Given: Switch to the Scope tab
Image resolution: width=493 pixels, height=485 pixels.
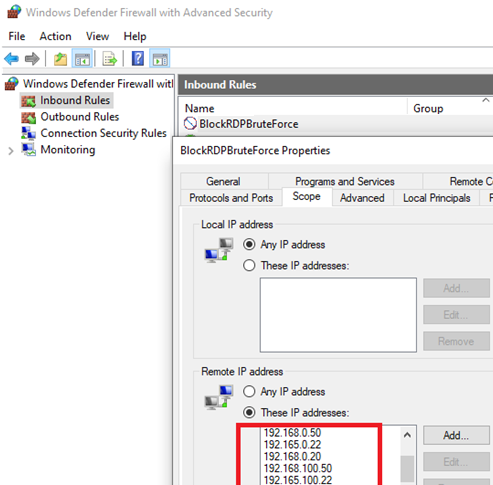Looking at the screenshot, I should (307, 196).
